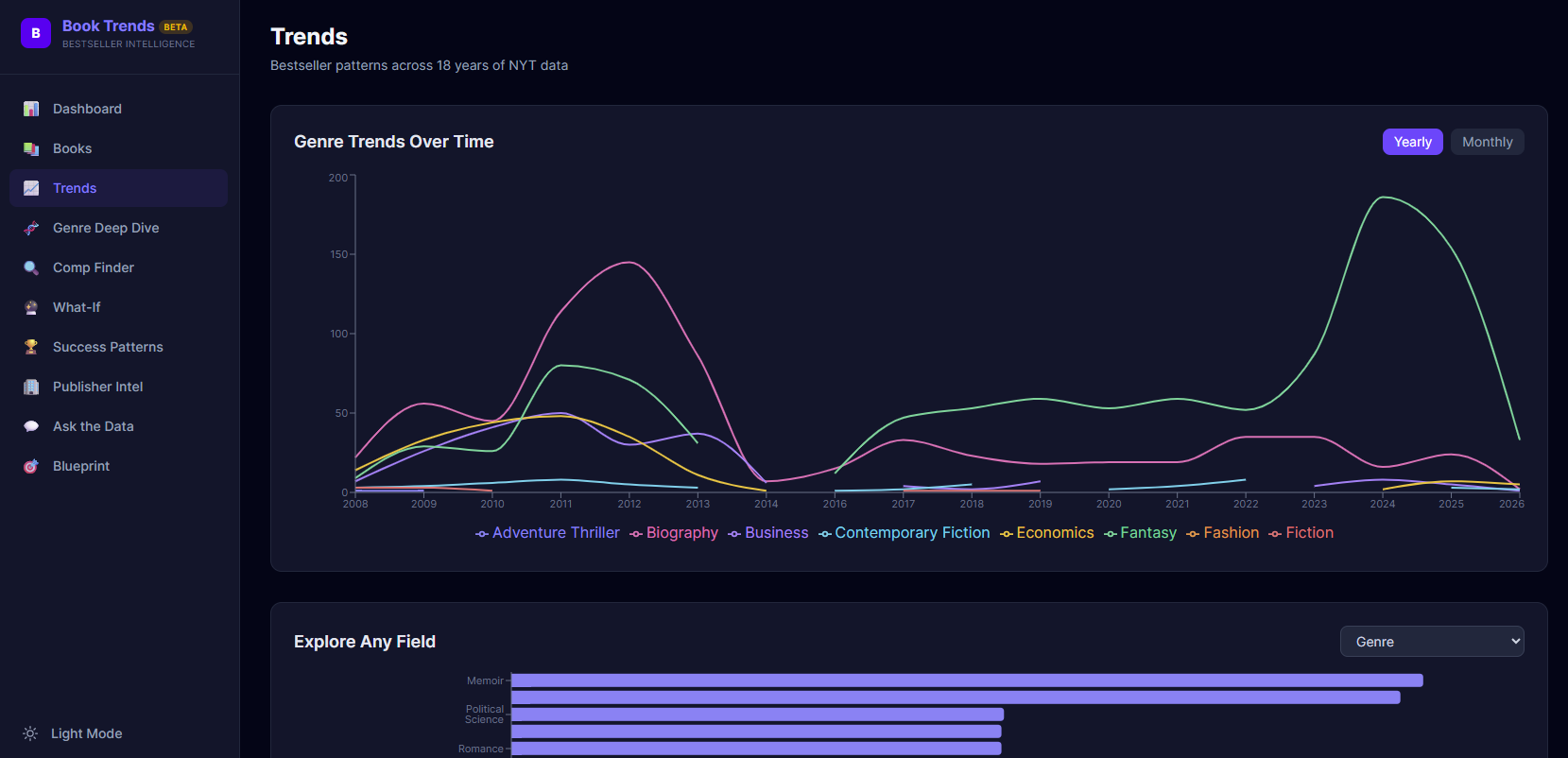This screenshot has height=758, width=1568.
Task: Click the purple B logo icon
Action: tap(36, 33)
